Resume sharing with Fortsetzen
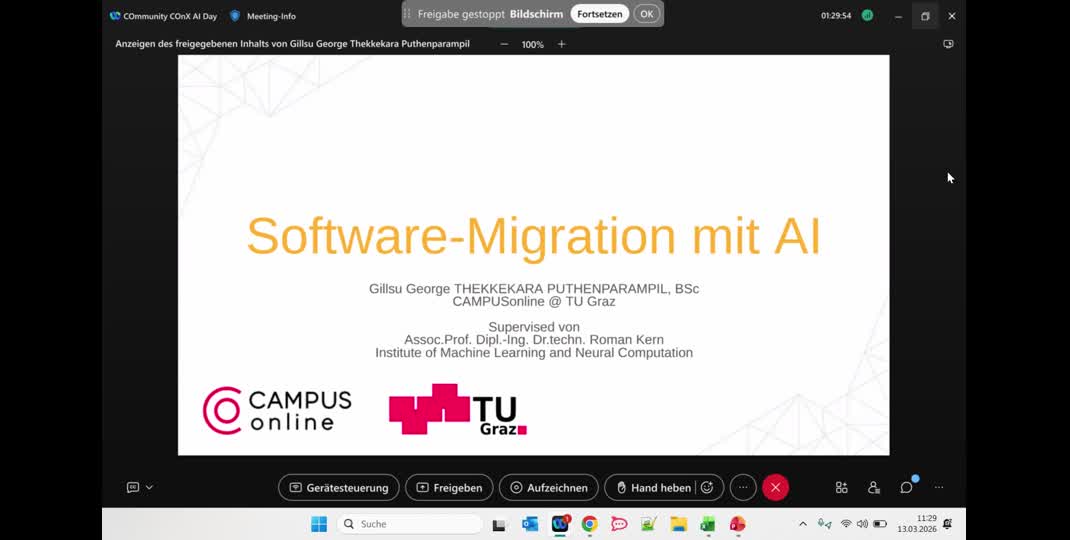Image resolution: width=1070 pixels, height=540 pixels. pyautogui.click(x=600, y=14)
